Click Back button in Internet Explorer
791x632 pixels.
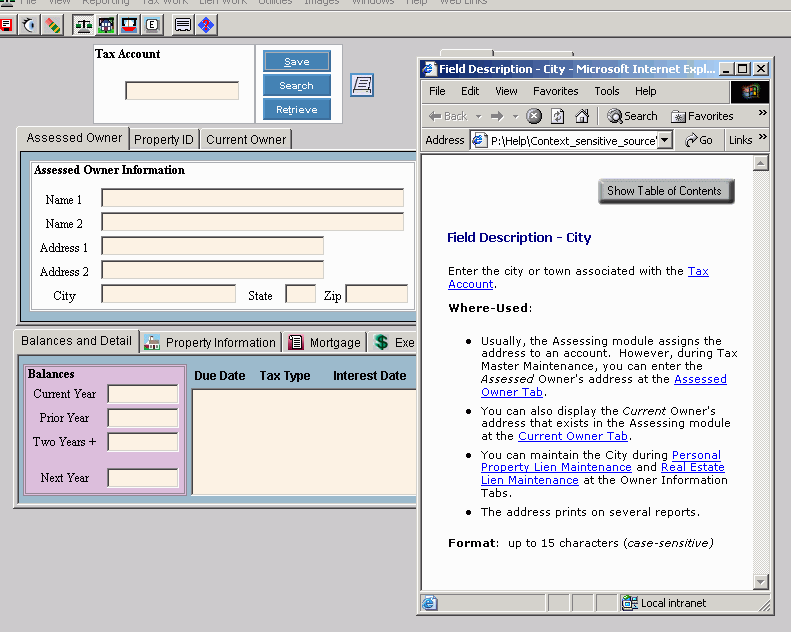point(448,117)
